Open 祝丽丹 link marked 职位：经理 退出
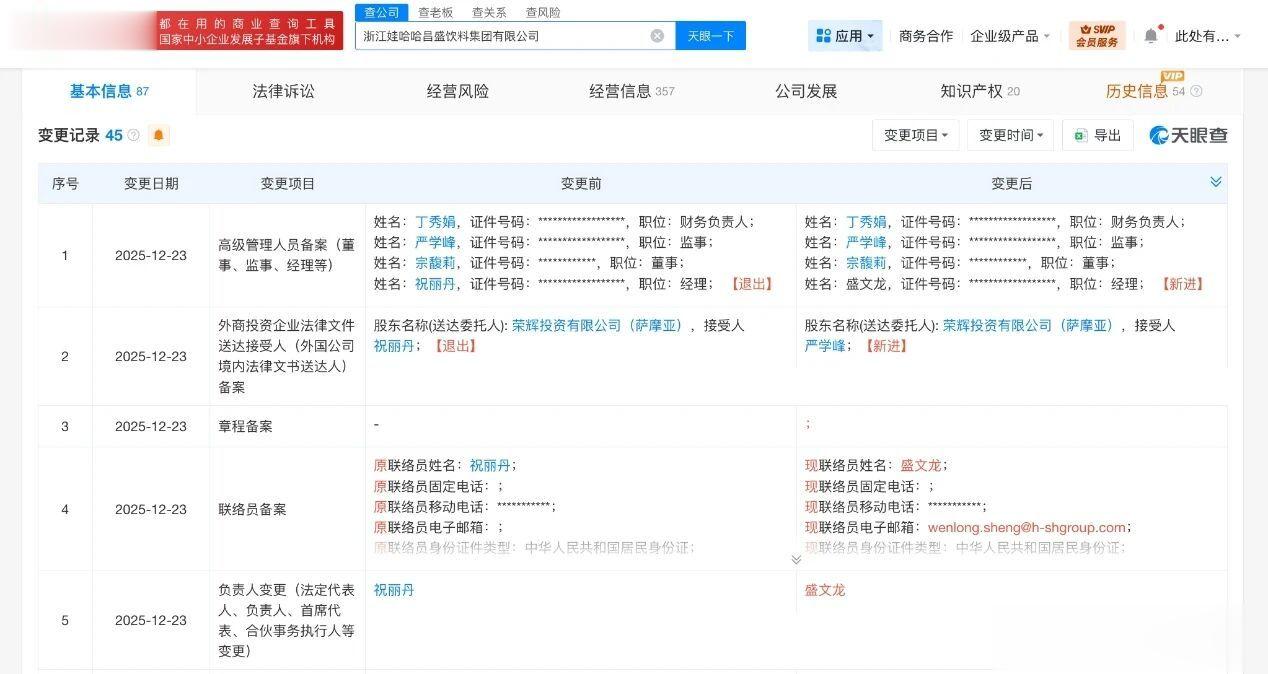 435,284
